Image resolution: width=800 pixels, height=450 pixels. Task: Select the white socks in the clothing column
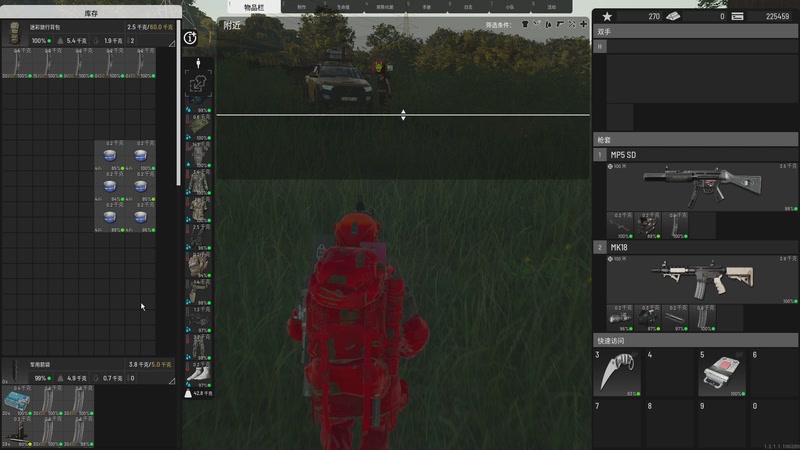tap(198, 375)
